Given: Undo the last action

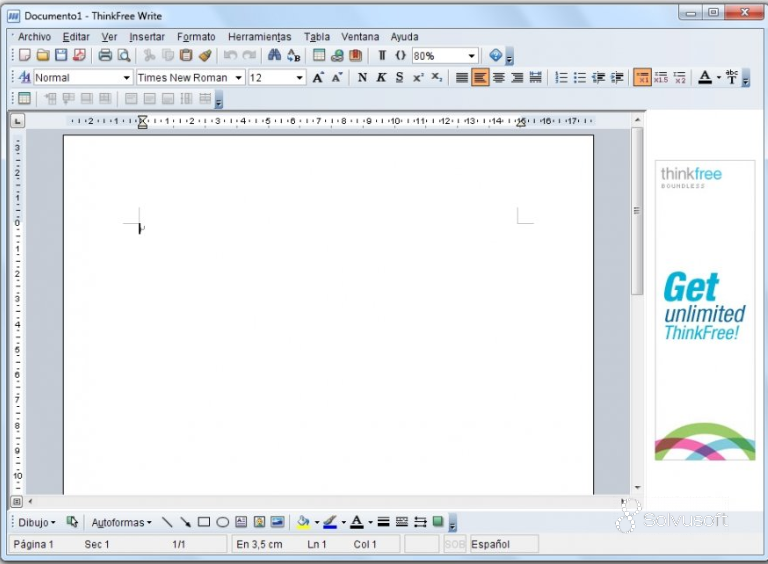Looking at the screenshot, I should [230, 55].
